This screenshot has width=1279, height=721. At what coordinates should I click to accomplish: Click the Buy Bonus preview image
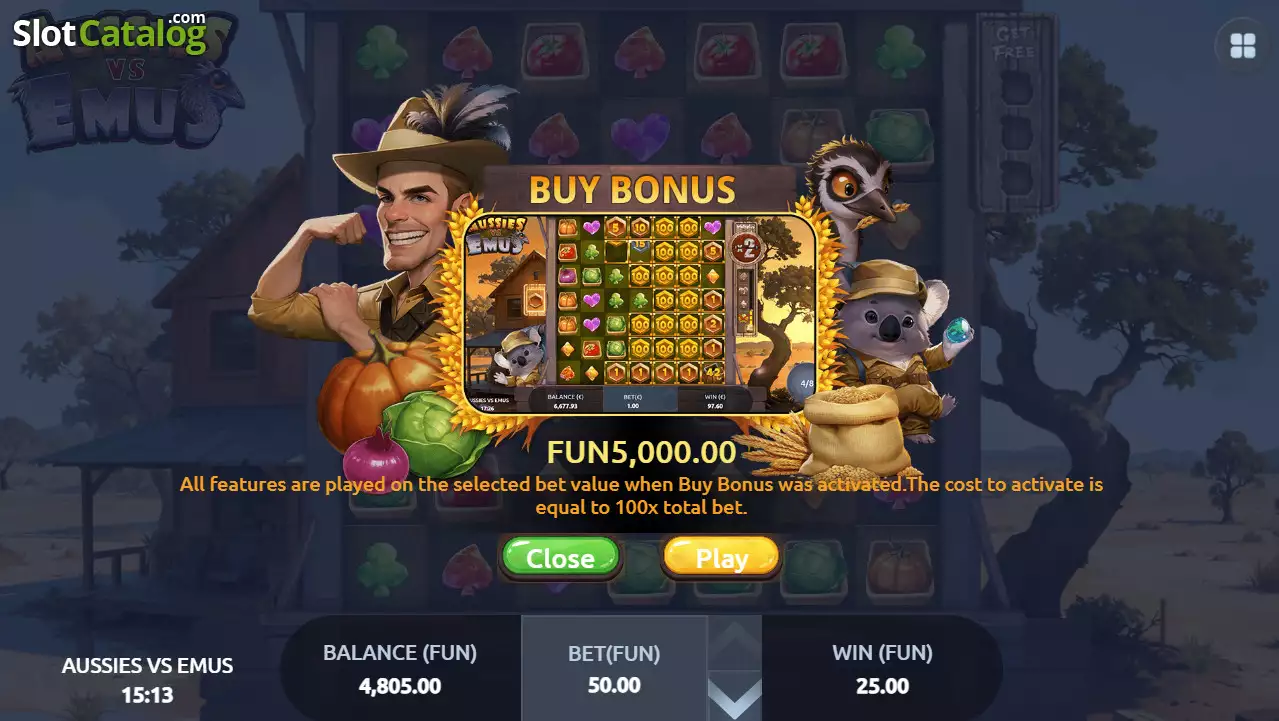640,314
